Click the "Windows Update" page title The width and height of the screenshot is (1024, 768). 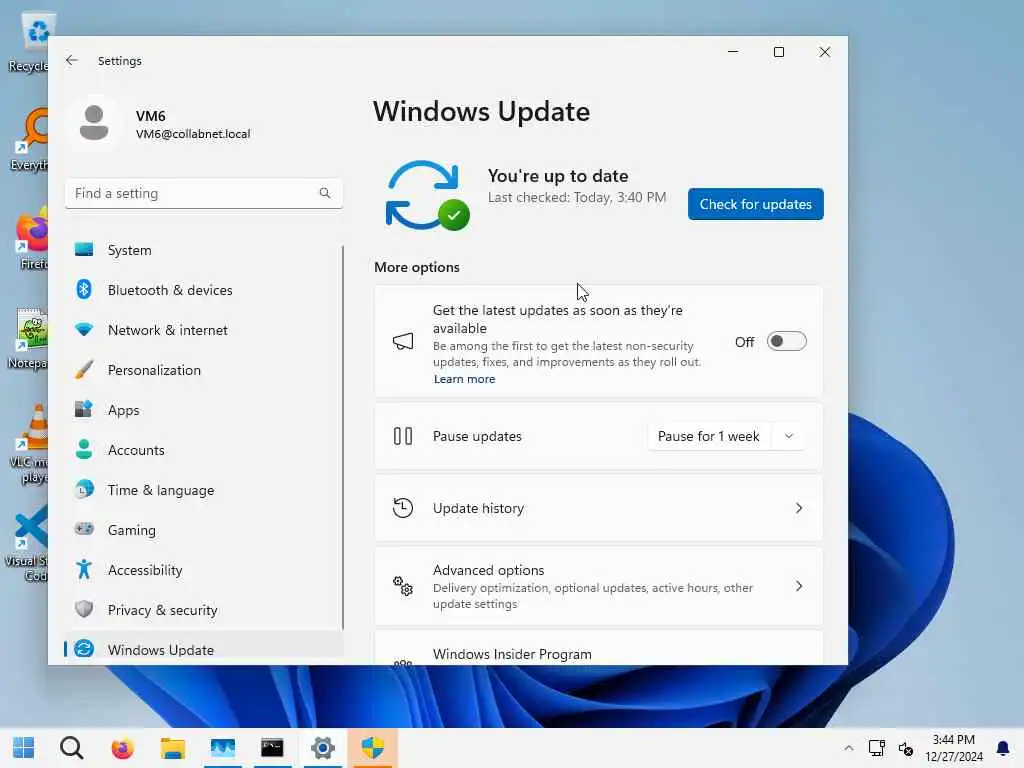pyautogui.click(x=481, y=112)
